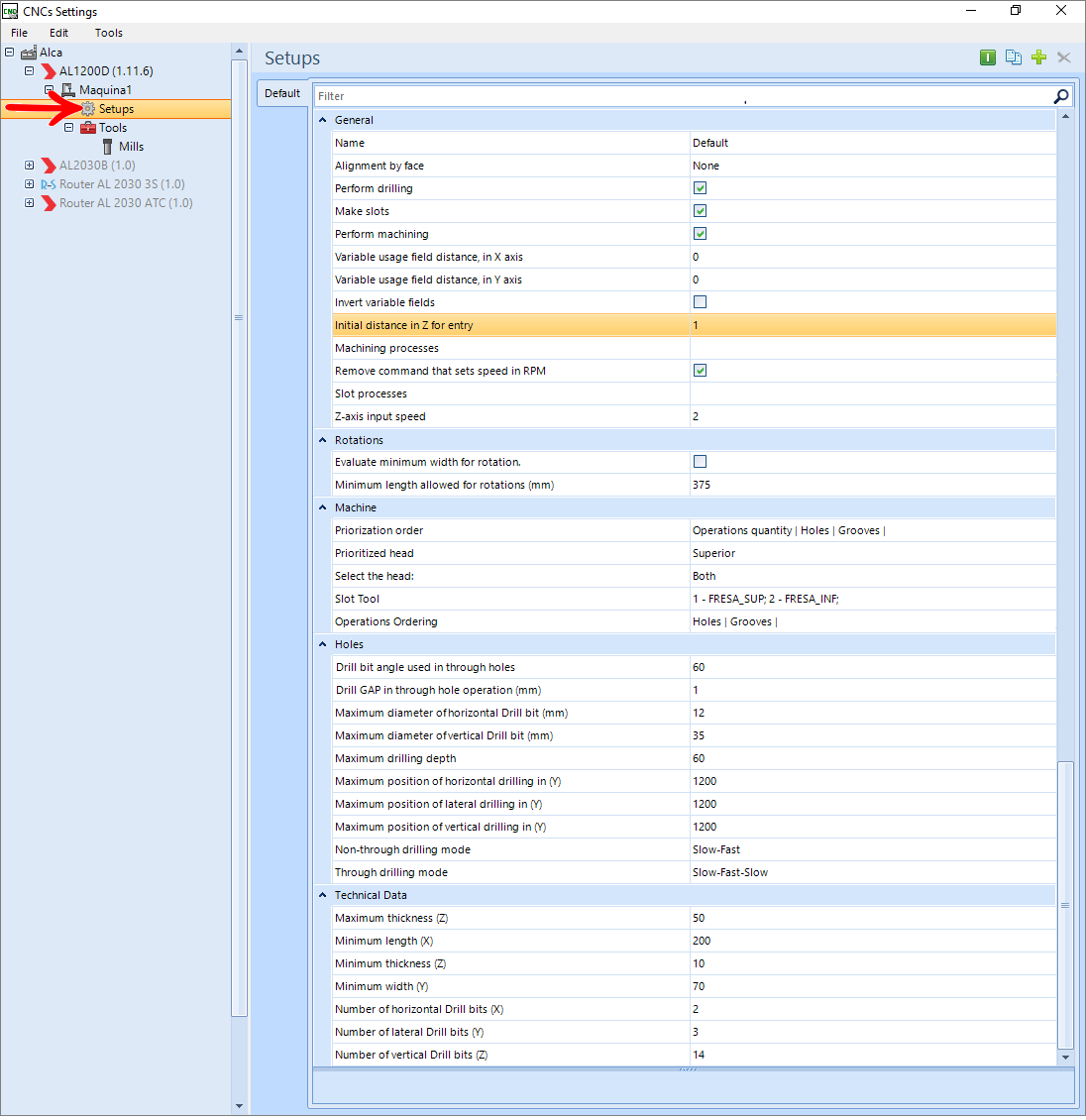Enable Invert variable fields checkbox
Screen dimensions: 1086x1120
click(700, 302)
